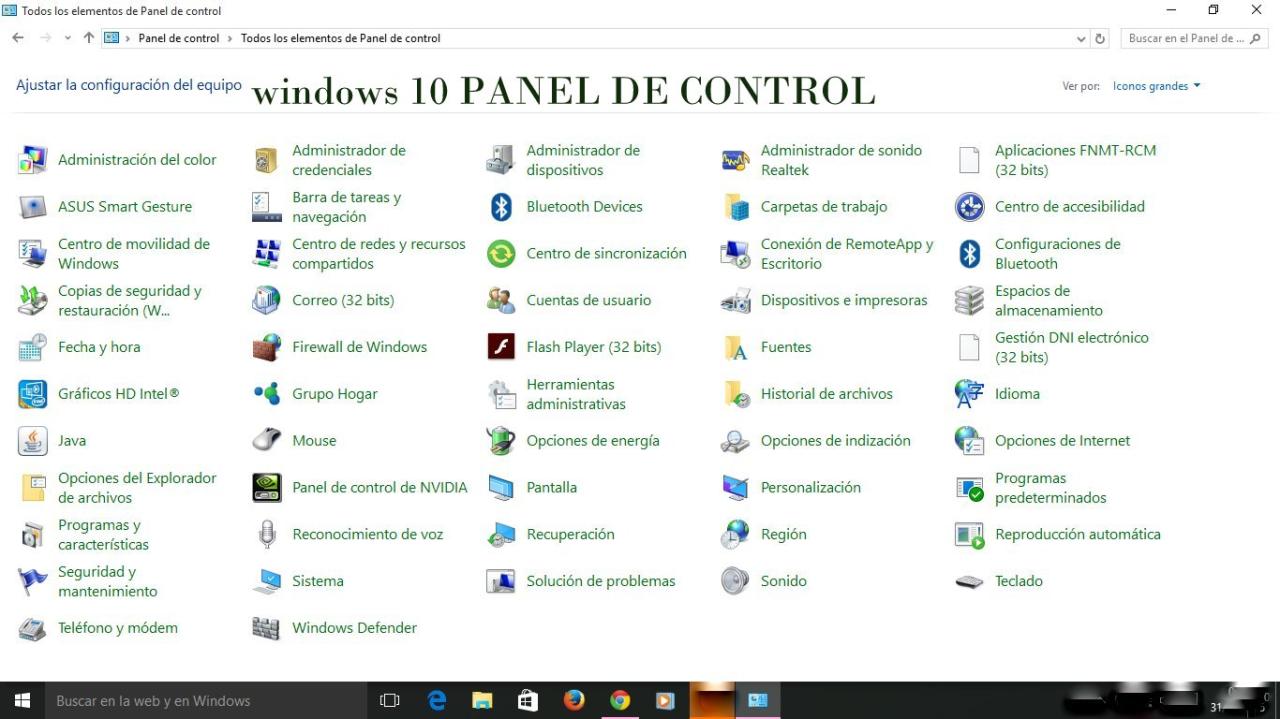Open Firewall de Windows settings
The height and width of the screenshot is (719, 1280).
click(359, 347)
